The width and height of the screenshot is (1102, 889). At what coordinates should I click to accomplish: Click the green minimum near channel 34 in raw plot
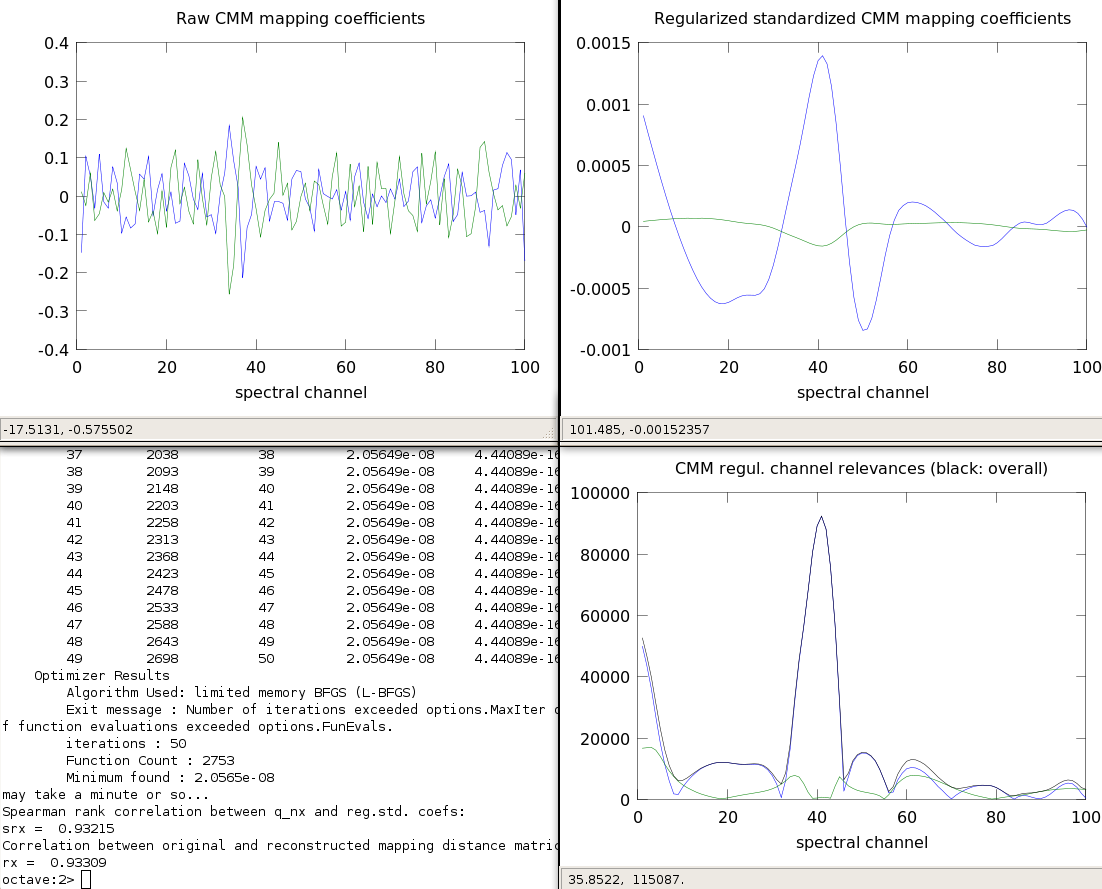tap(229, 292)
